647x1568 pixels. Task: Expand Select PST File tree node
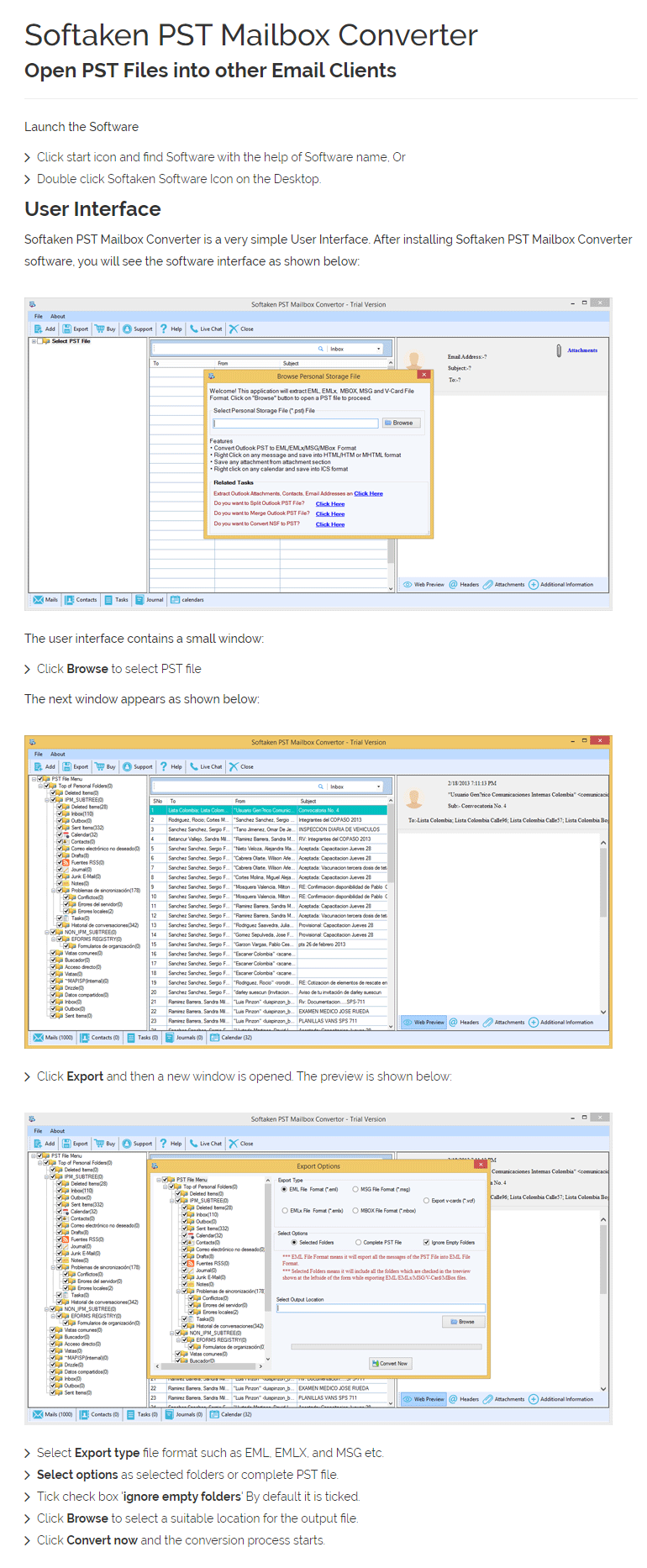click(x=34, y=342)
